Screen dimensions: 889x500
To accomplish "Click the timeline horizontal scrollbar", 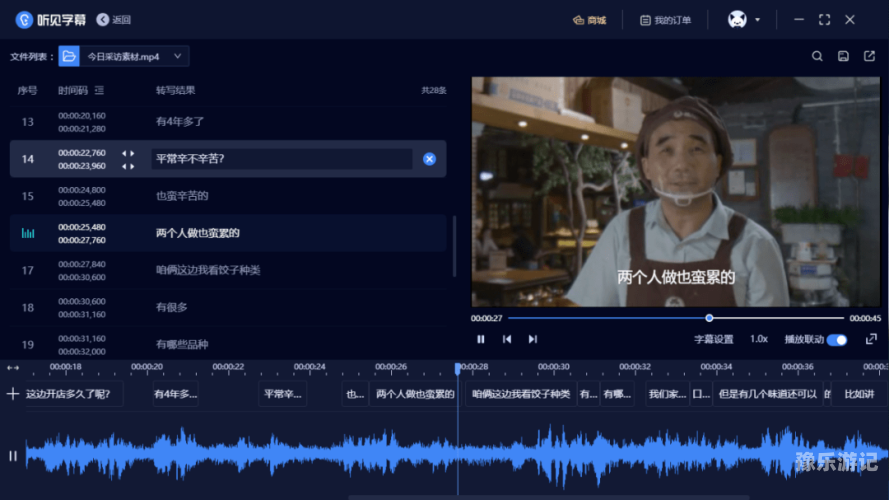I will coord(548,497).
